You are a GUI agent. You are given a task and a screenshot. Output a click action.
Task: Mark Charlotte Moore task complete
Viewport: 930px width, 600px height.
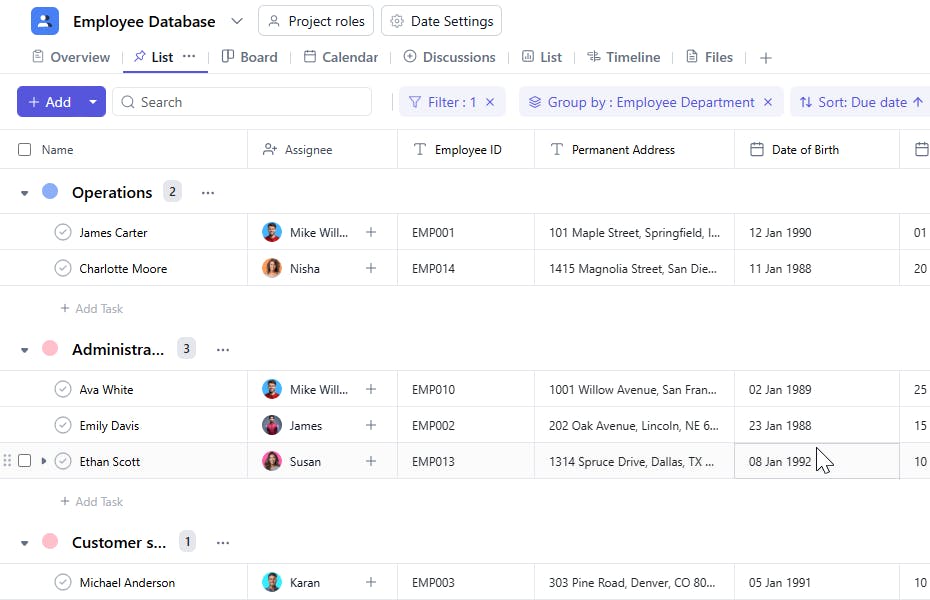[x=63, y=269]
